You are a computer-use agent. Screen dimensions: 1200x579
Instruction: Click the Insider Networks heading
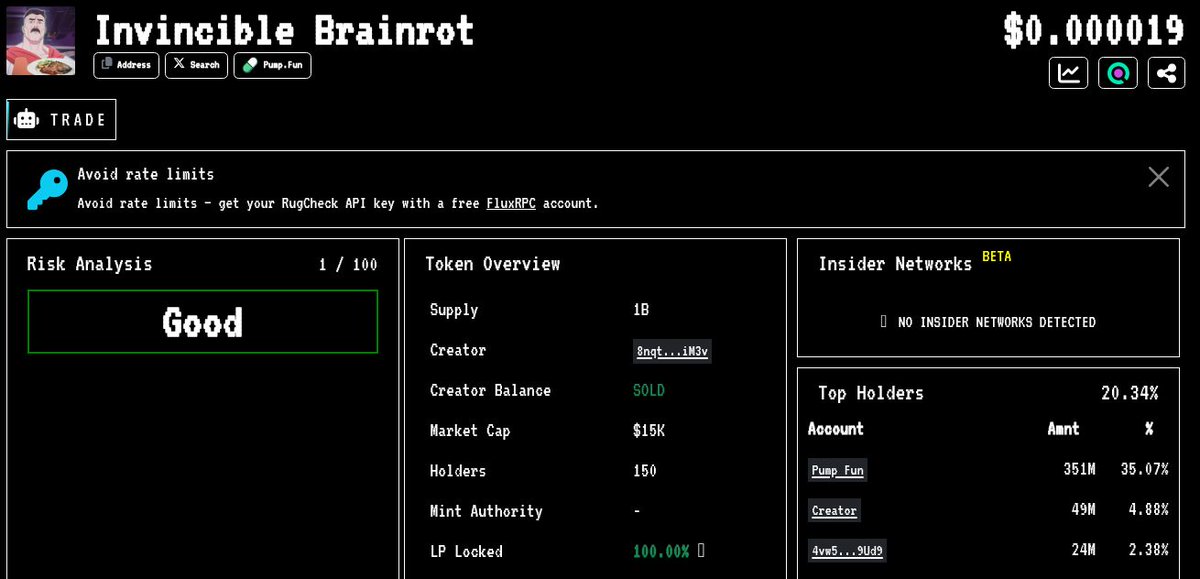tap(895, 264)
